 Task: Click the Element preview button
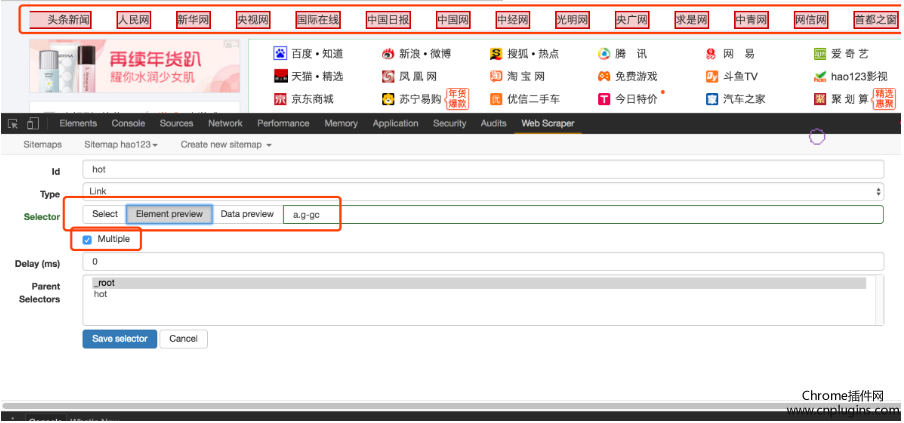170,214
